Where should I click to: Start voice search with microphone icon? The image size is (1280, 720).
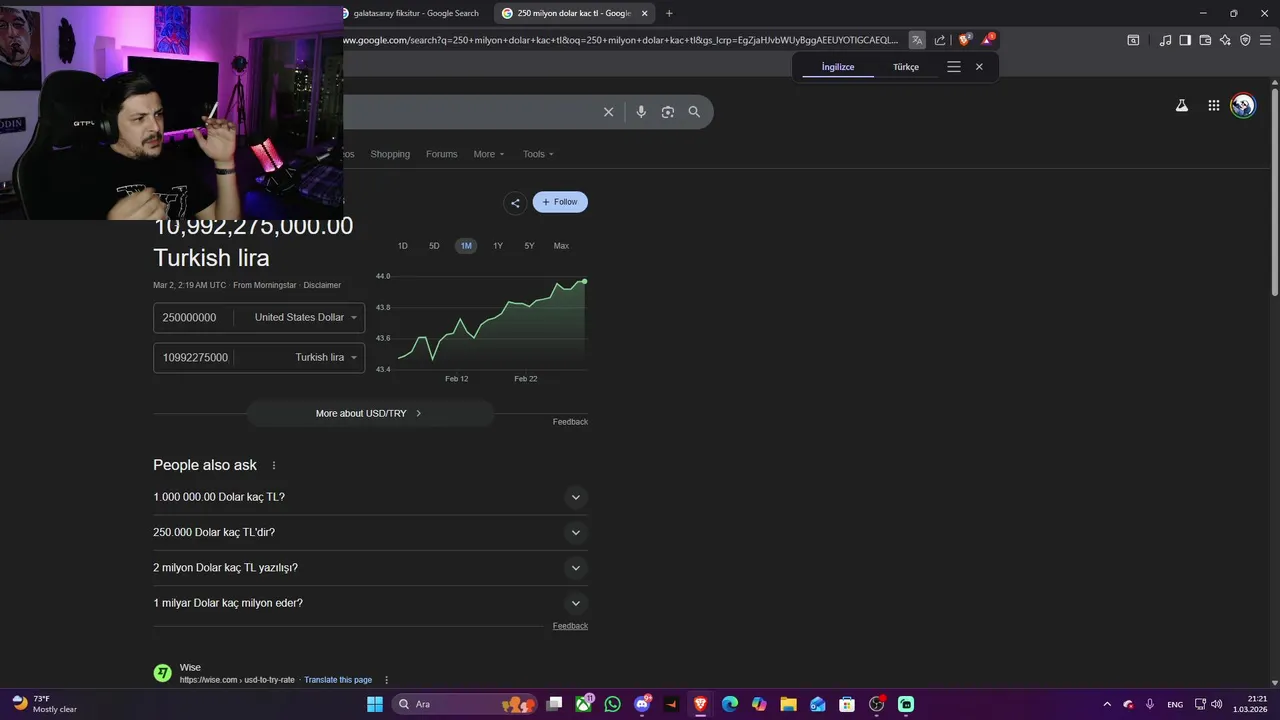(641, 112)
